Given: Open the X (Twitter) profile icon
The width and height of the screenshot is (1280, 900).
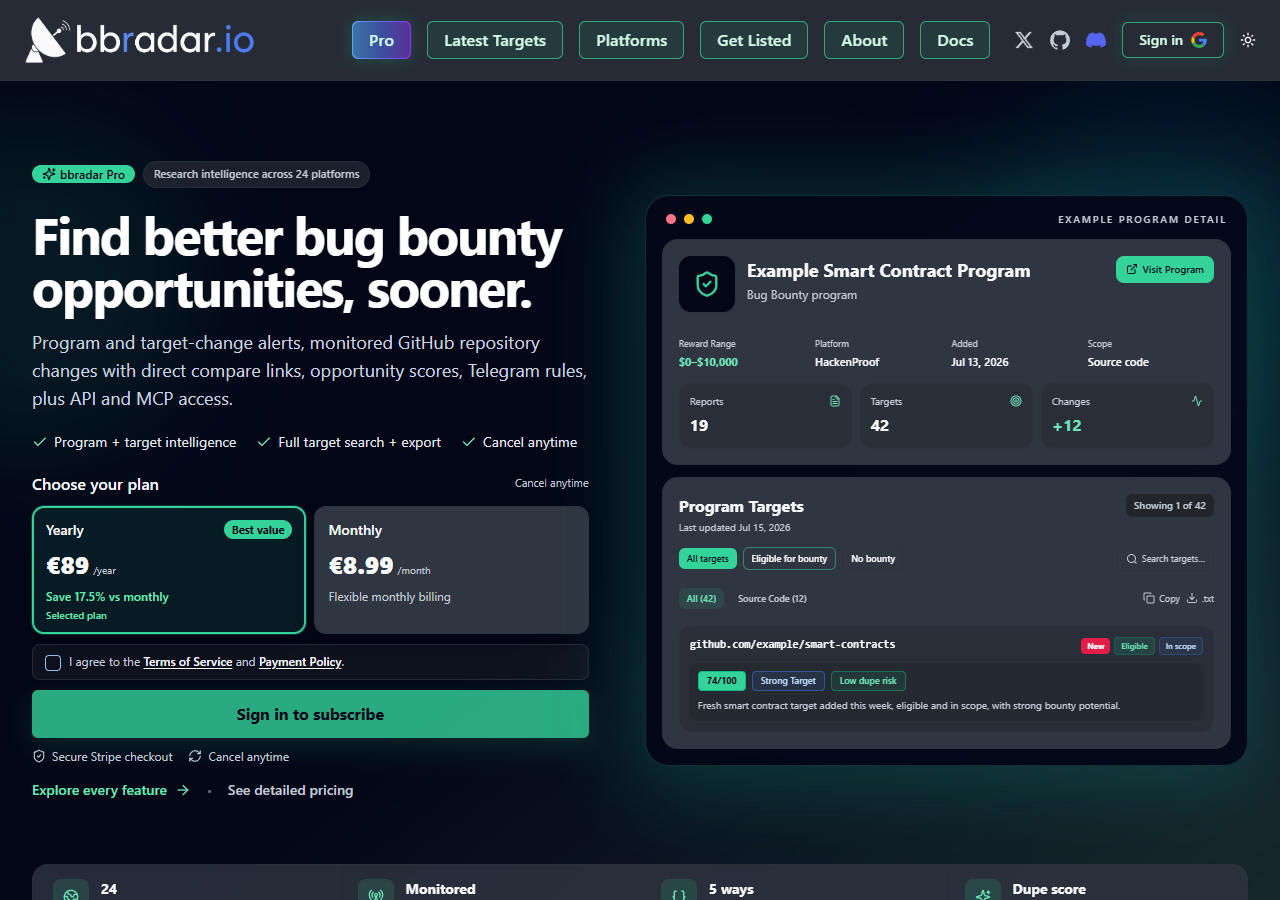Looking at the screenshot, I should (x=1024, y=40).
